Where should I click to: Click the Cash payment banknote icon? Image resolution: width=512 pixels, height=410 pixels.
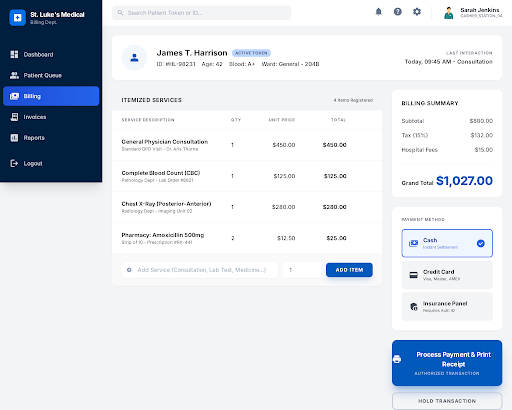coord(413,243)
